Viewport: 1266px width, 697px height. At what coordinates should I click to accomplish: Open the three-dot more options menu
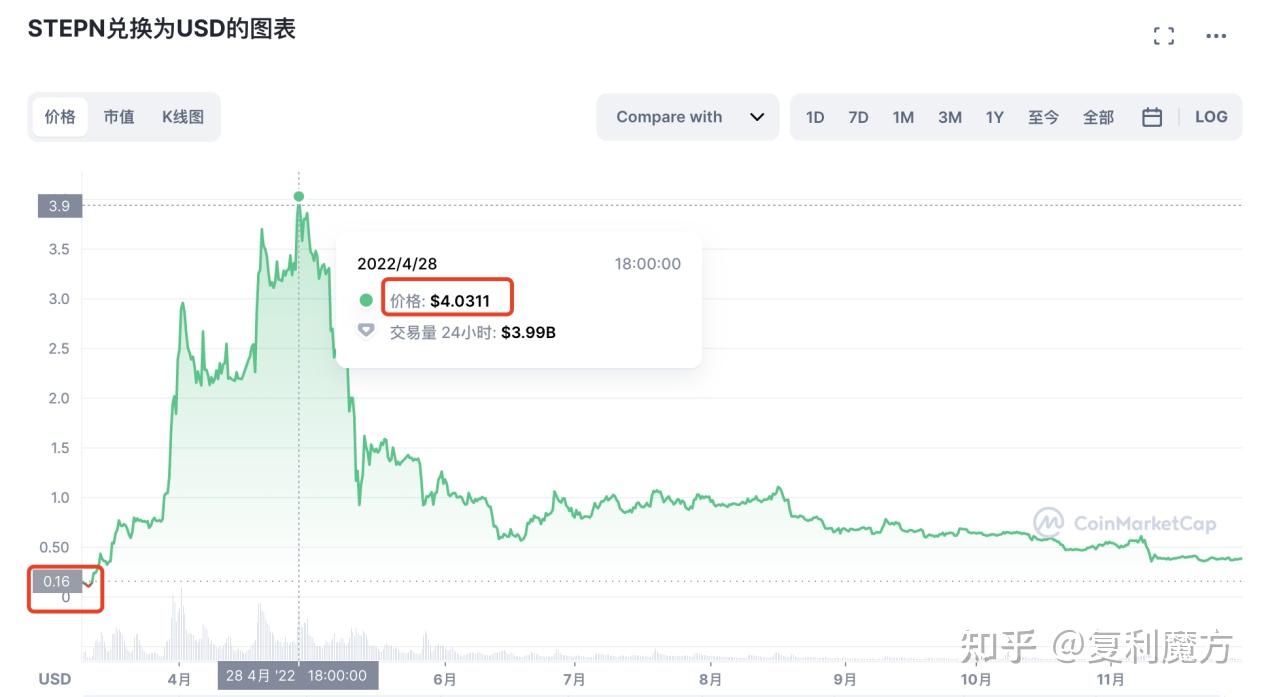click(1216, 36)
